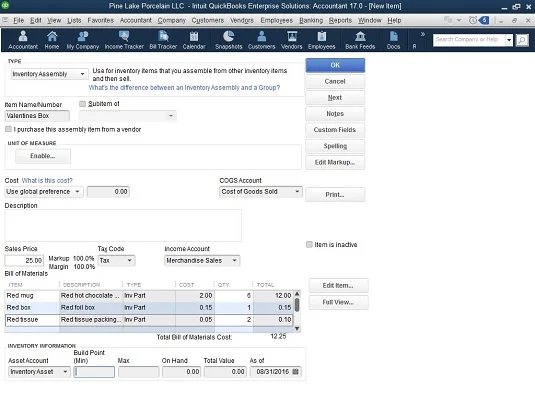
Task: Open the Reports menu
Action: 340,20
